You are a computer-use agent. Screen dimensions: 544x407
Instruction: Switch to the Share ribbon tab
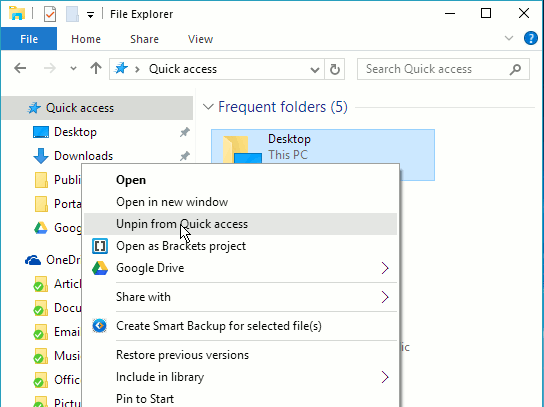click(144, 39)
